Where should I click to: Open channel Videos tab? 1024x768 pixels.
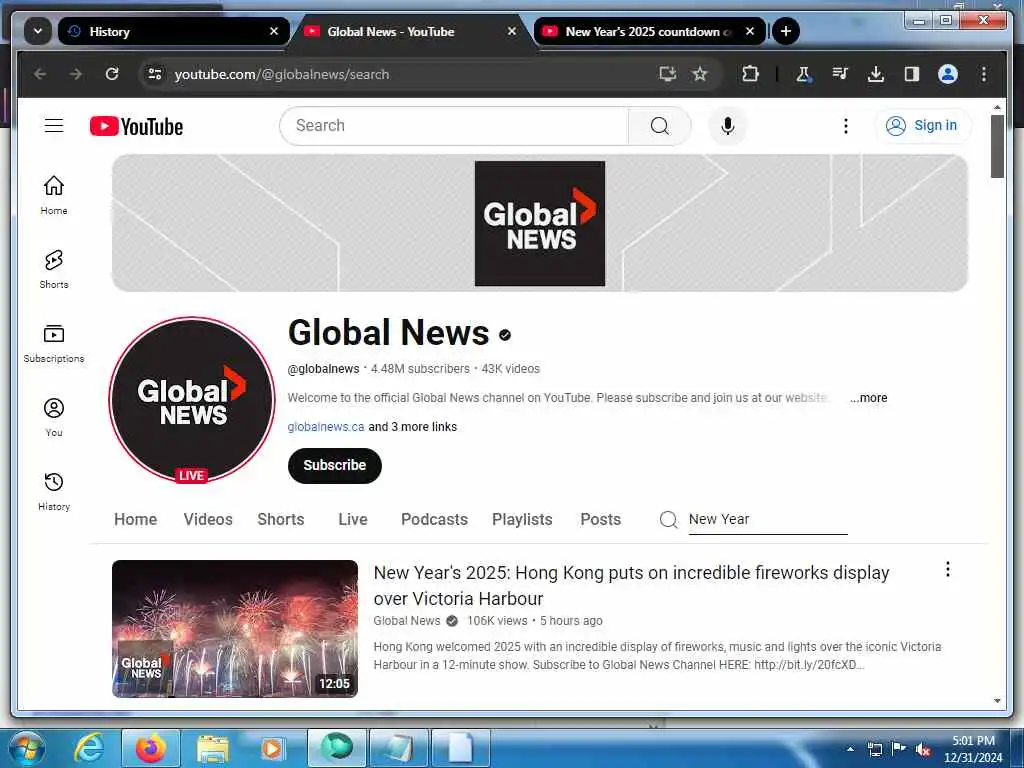208,519
